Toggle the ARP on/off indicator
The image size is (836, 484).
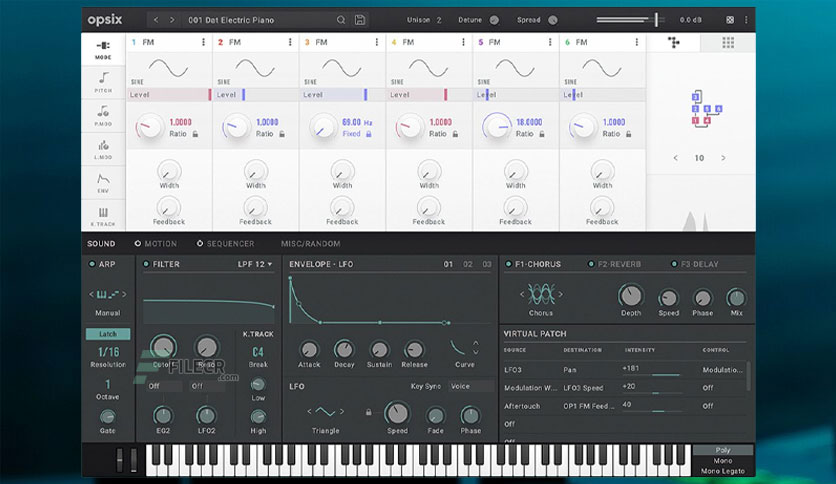[92, 264]
